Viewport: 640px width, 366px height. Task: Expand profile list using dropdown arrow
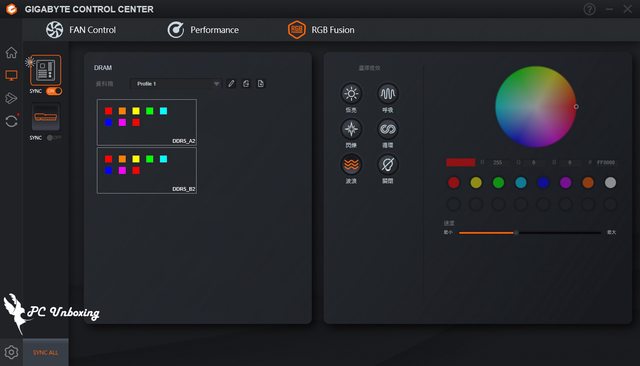pos(216,84)
